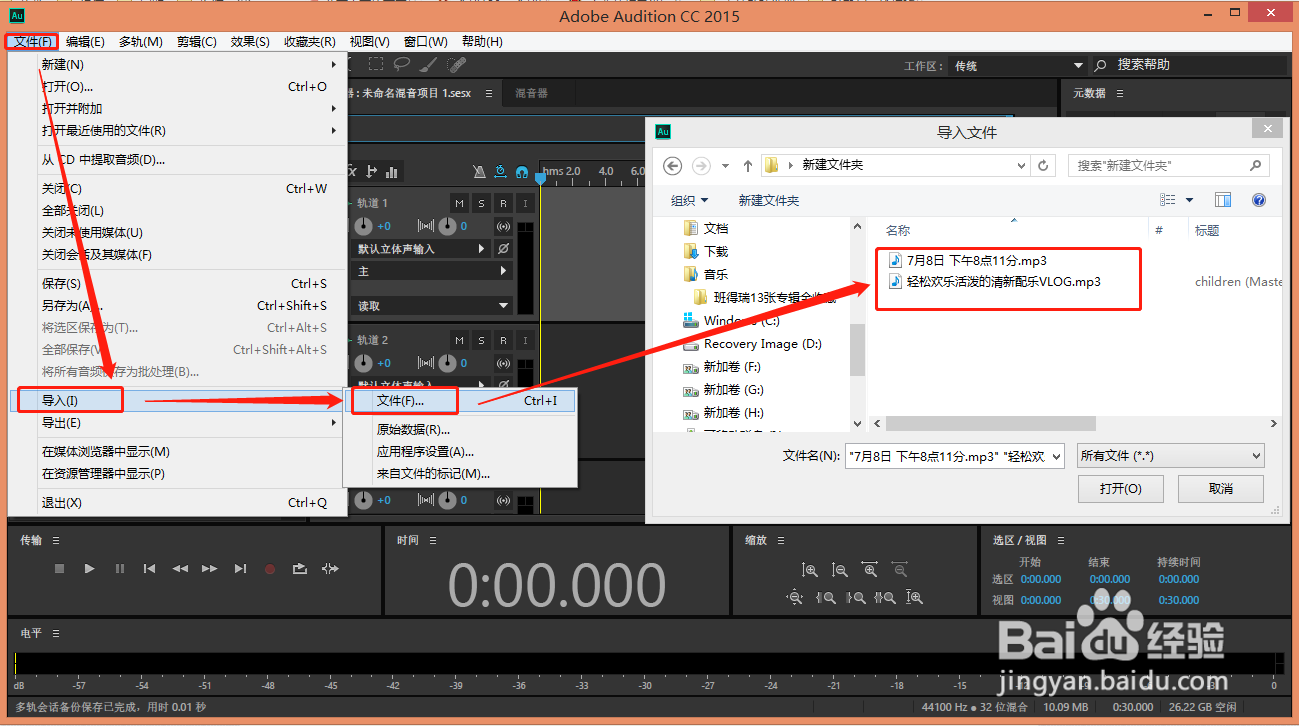Click track 1 volume knob

click(363, 226)
